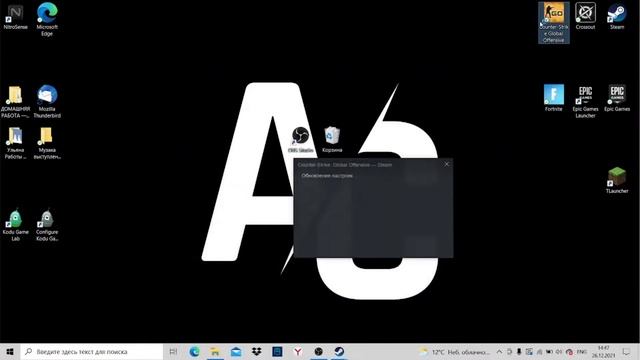This screenshot has width=640, height=360.
Task: Show hidden system tray icons
Action: (499, 352)
